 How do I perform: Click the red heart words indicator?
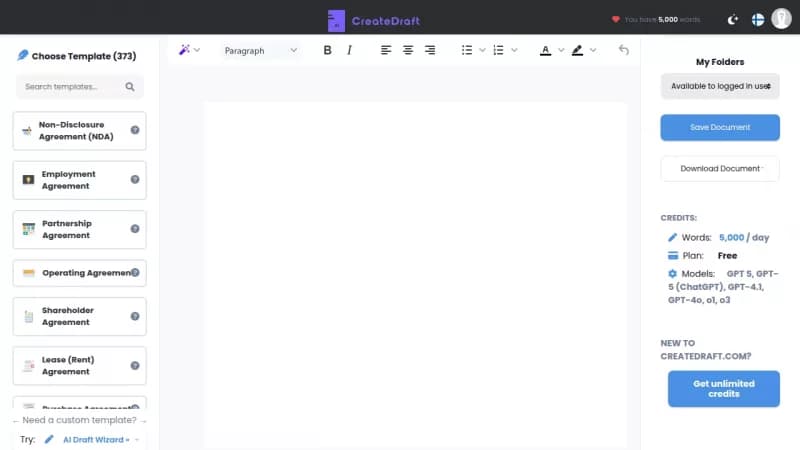click(616, 19)
